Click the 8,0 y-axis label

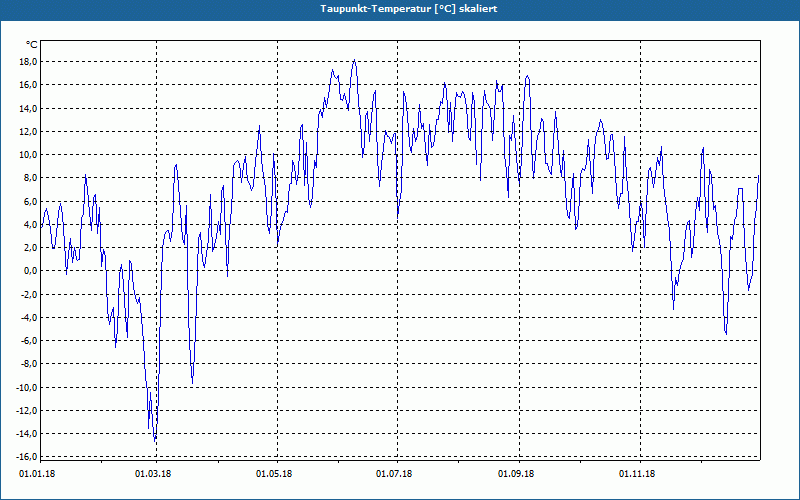(x=30, y=178)
